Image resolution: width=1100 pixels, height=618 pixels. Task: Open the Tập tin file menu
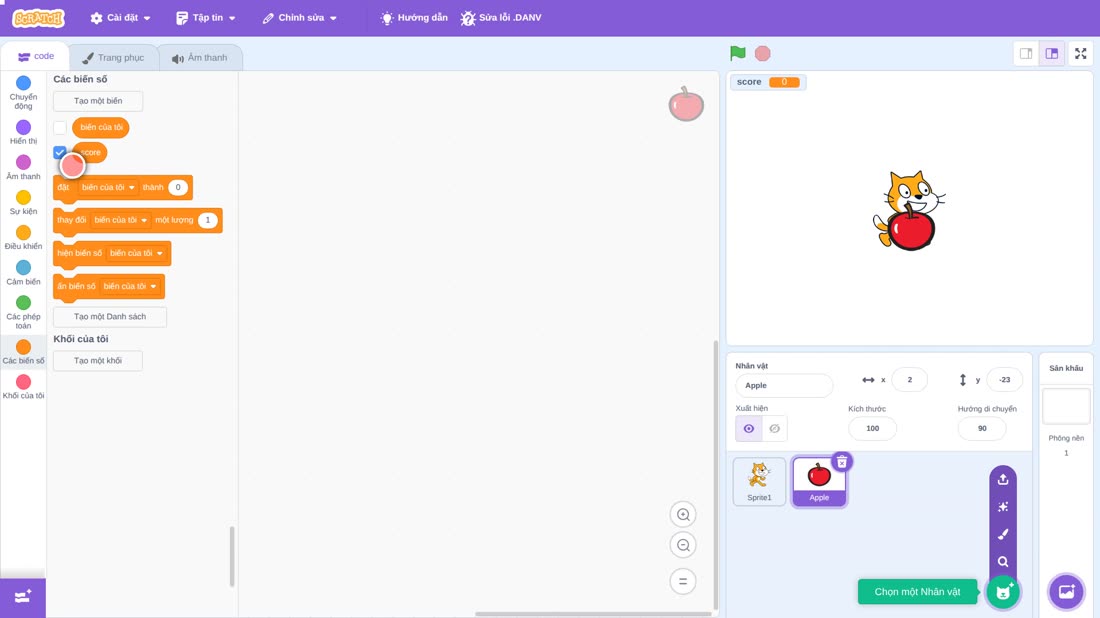(206, 18)
